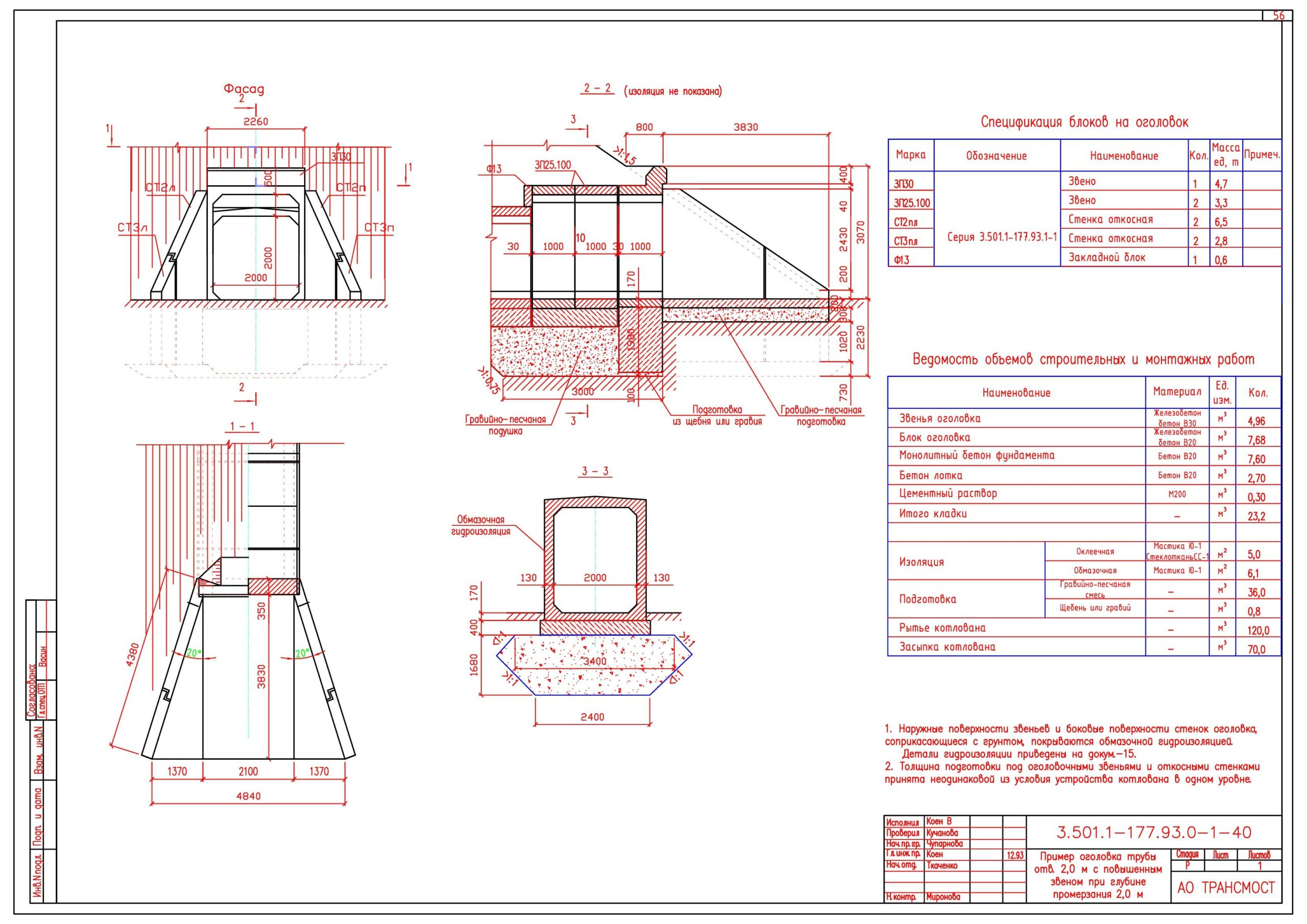Viewport: 1307px width, 924px height.
Task: Click the 'Фасад' view title
Action: point(244,89)
